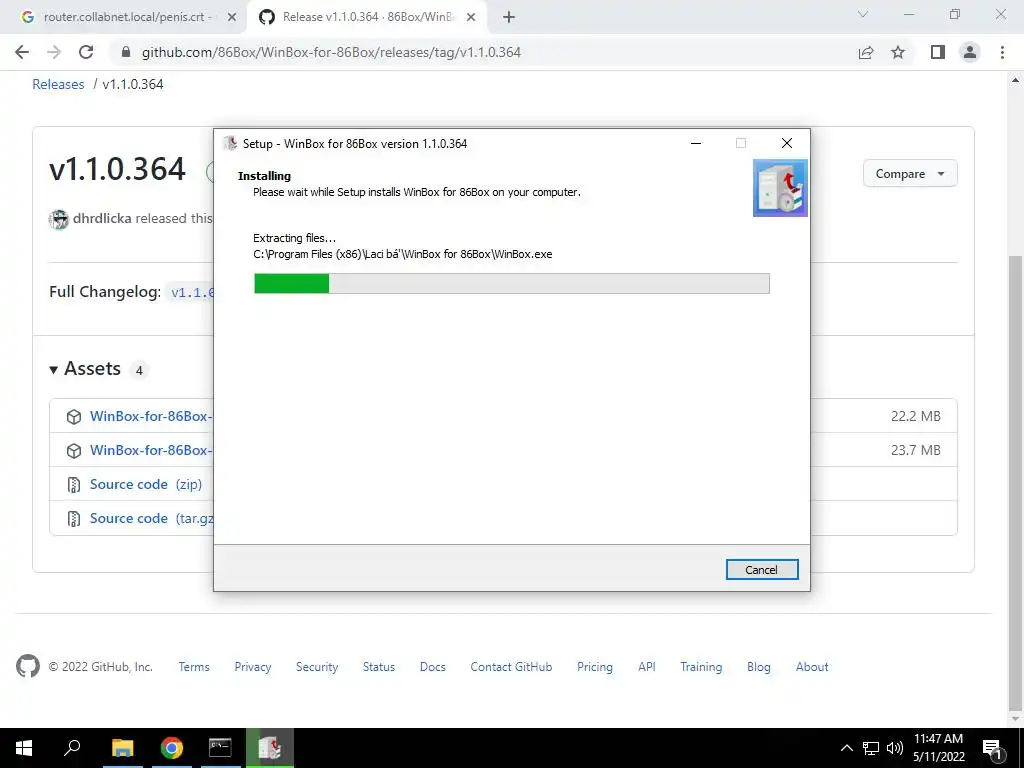Click the Setup installer taskbar icon

tap(270, 748)
